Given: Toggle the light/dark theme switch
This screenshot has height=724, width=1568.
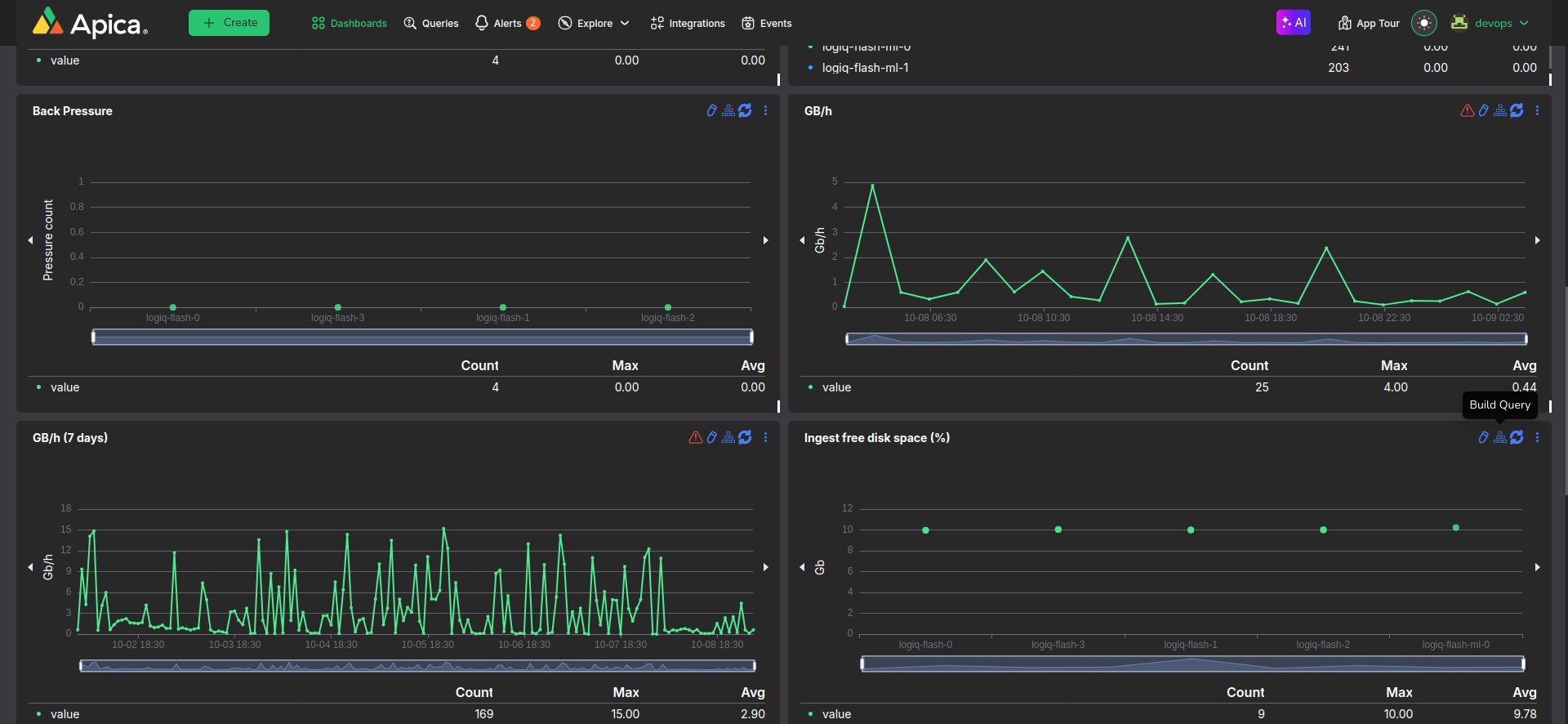Looking at the screenshot, I should point(1423,23).
